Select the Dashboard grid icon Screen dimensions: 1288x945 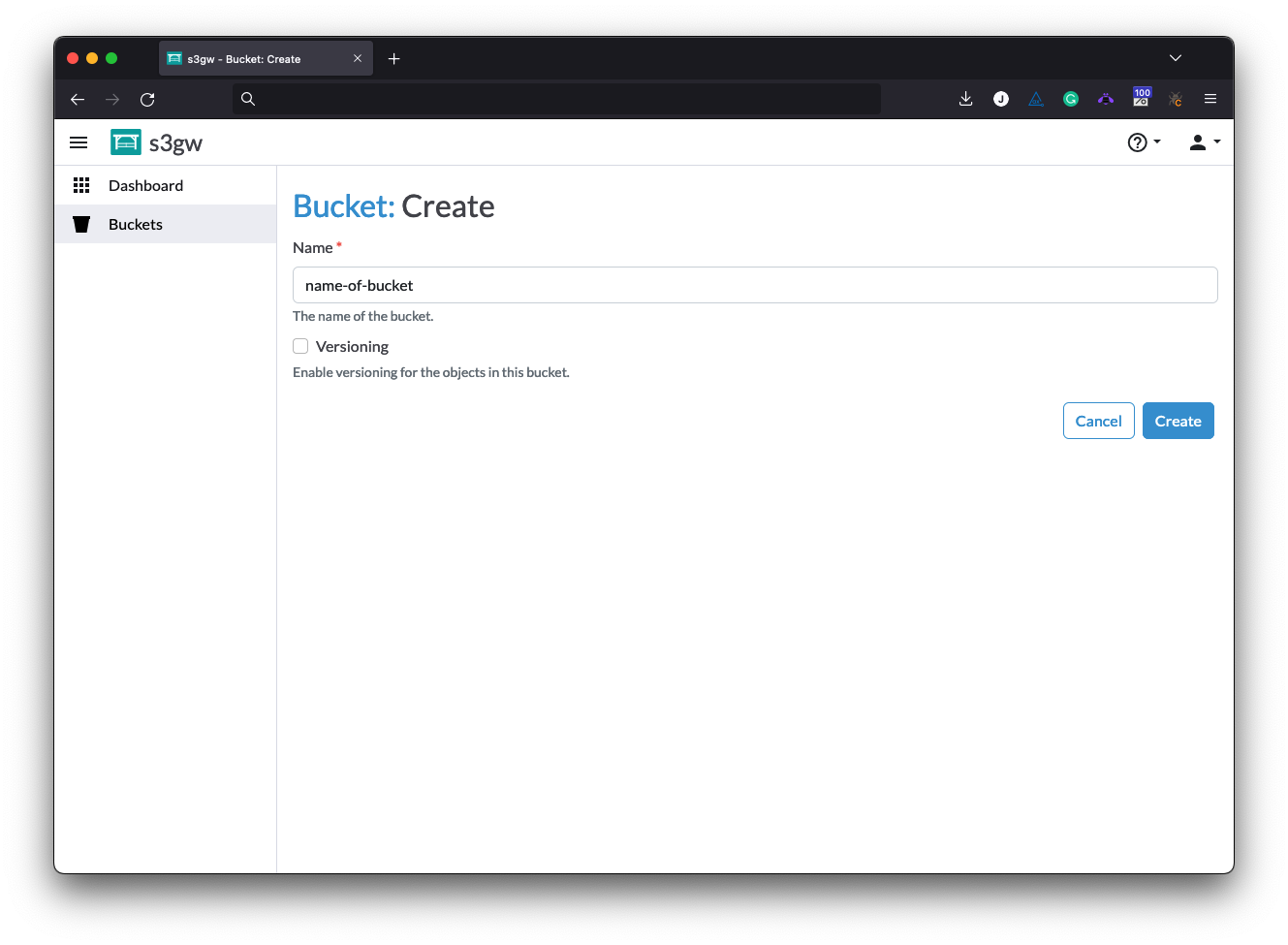coord(81,184)
